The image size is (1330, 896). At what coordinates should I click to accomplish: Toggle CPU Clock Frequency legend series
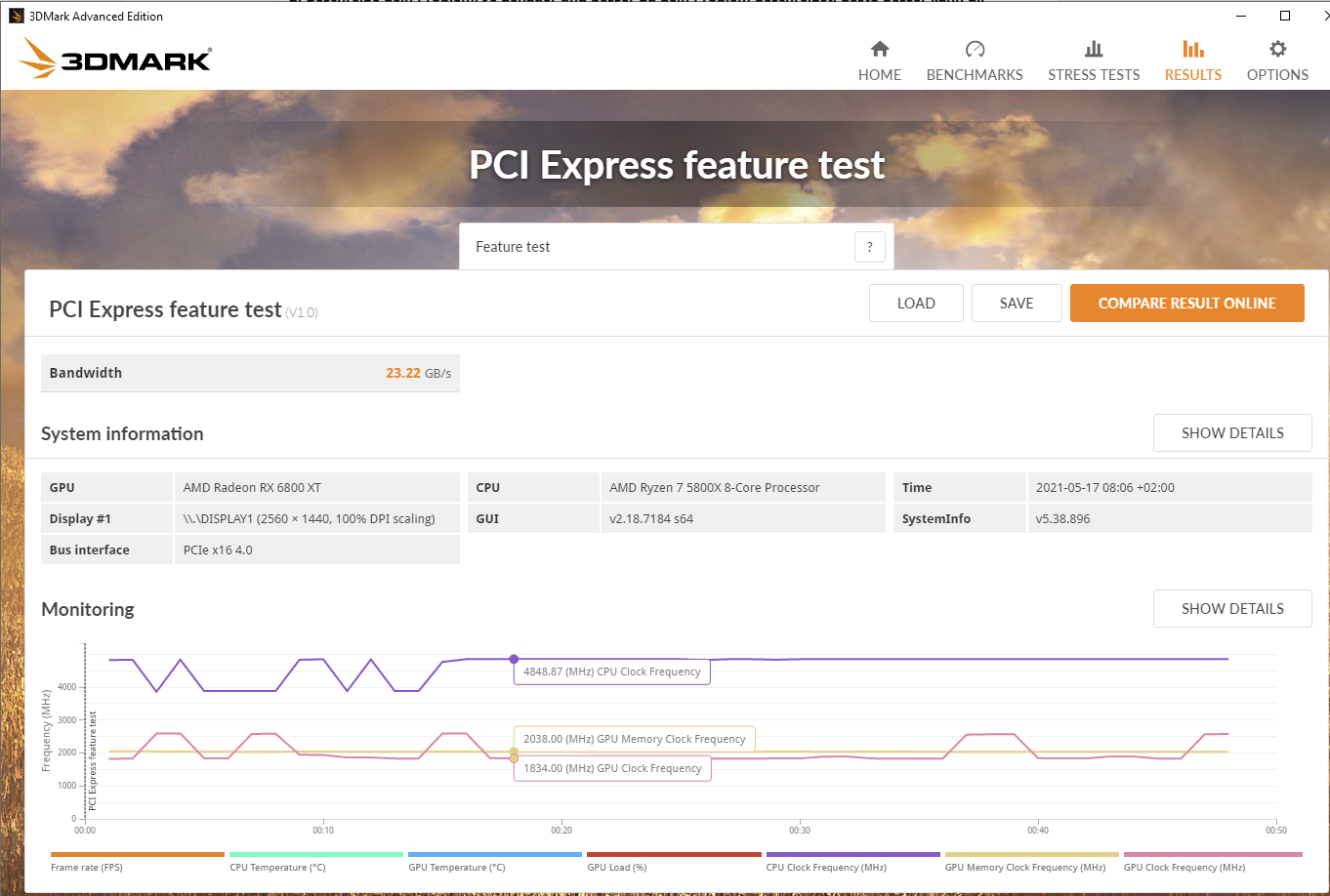853,863
